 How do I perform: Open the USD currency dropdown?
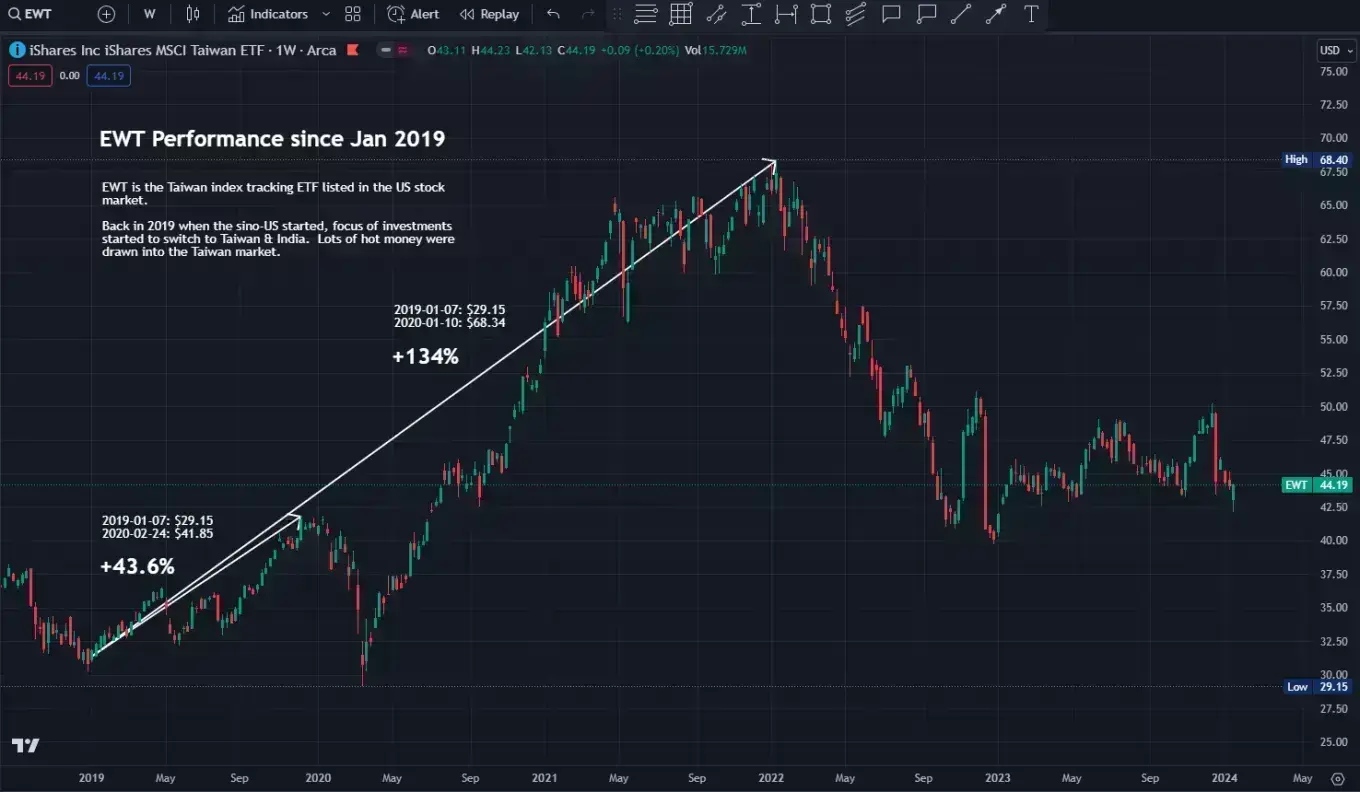pyautogui.click(x=1336, y=50)
